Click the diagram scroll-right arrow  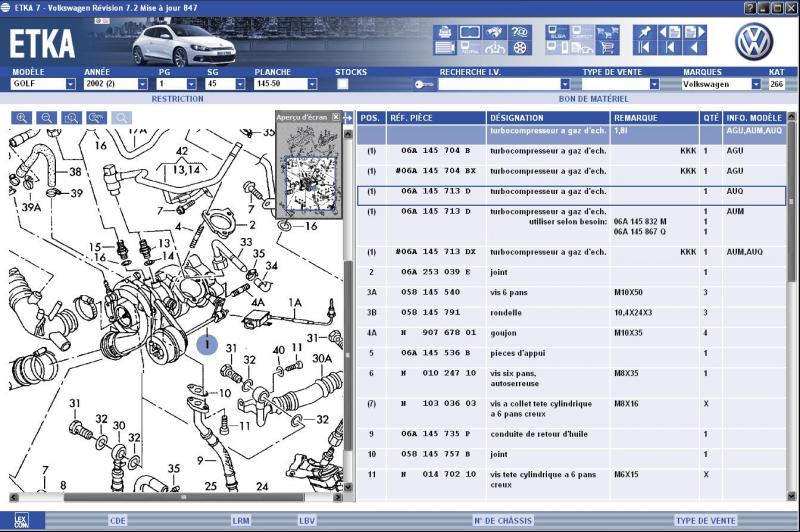point(337,496)
